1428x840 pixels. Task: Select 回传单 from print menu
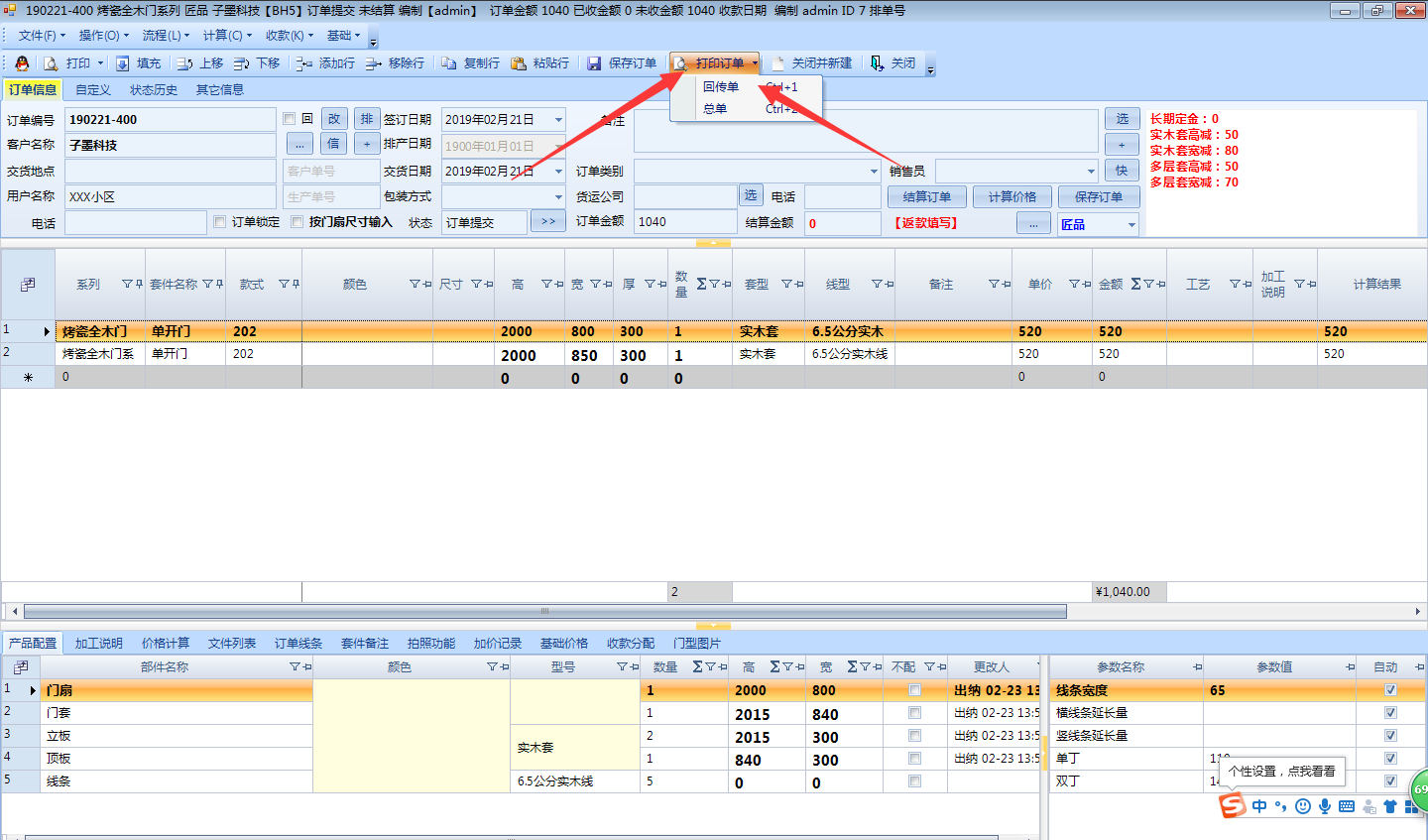click(721, 87)
